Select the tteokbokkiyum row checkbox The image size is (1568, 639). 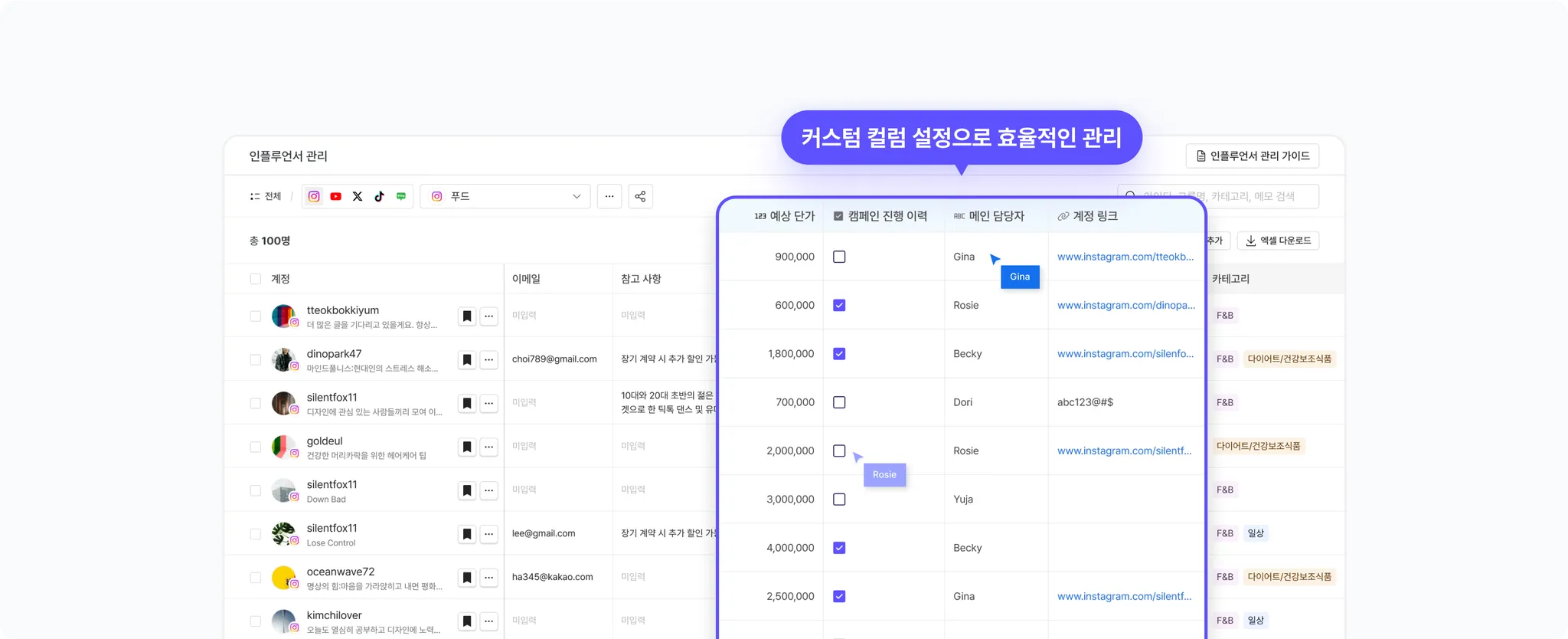click(256, 316)
